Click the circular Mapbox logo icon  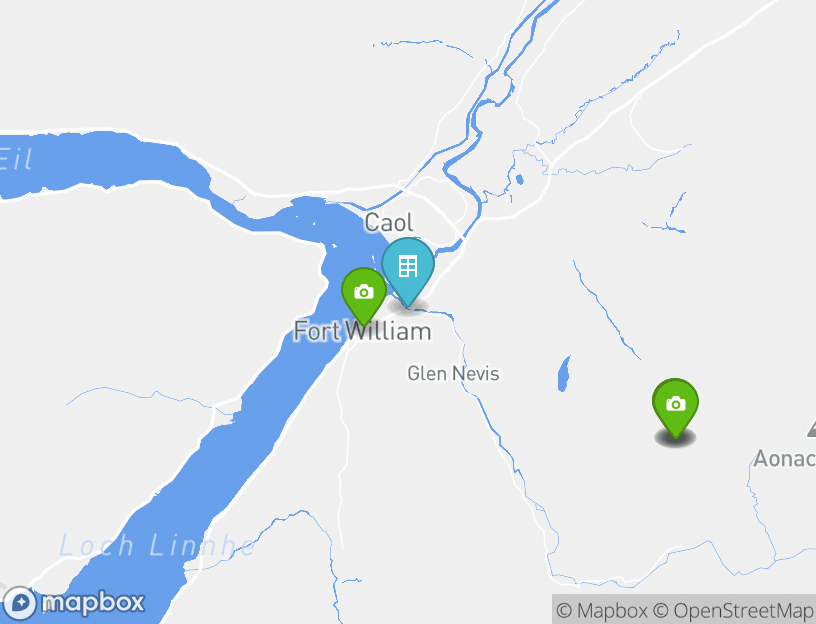(19, 604)
